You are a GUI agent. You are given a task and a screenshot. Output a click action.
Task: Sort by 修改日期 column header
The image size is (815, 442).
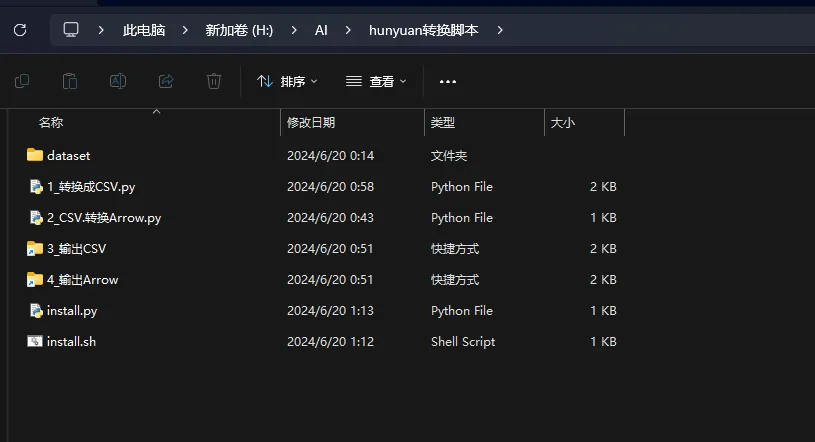[311, 122]
